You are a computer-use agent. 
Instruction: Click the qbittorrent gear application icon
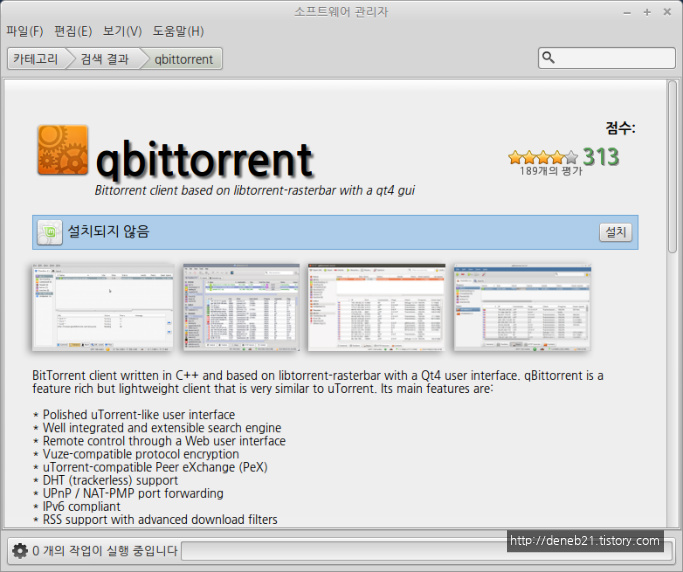62,150
